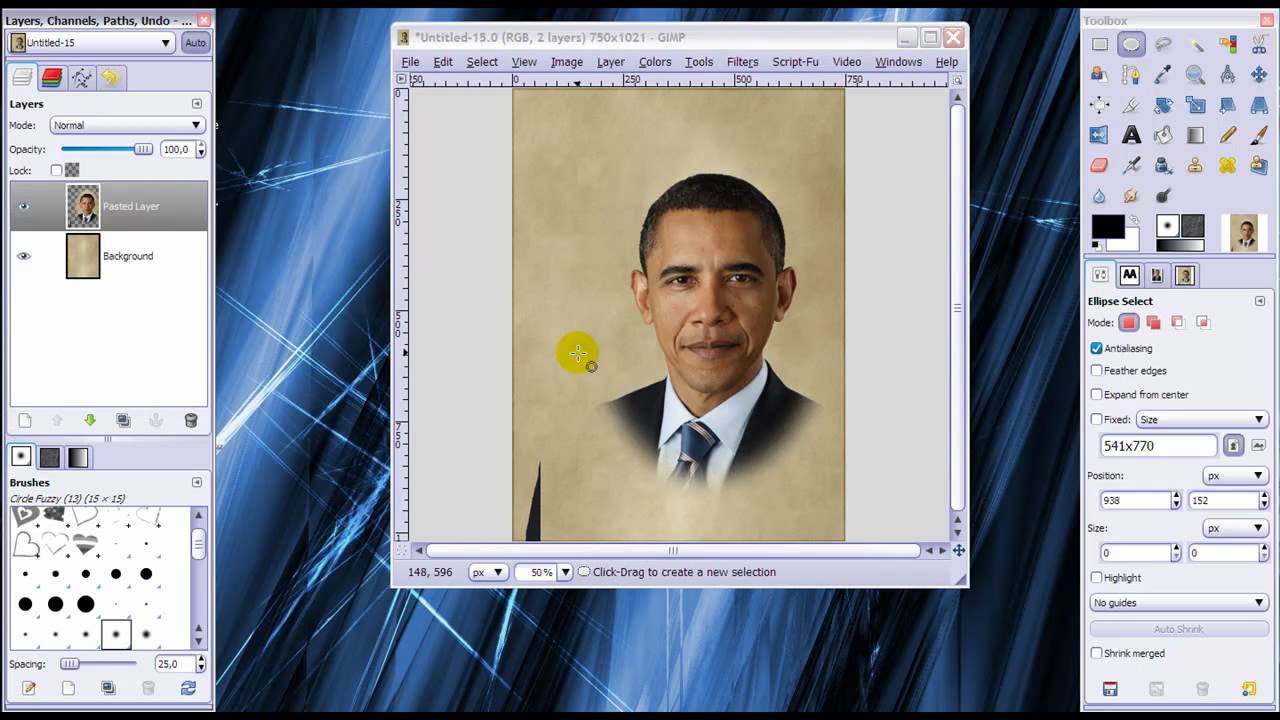
Task: Switch to the Channels tab
Action: coord(52,77)
